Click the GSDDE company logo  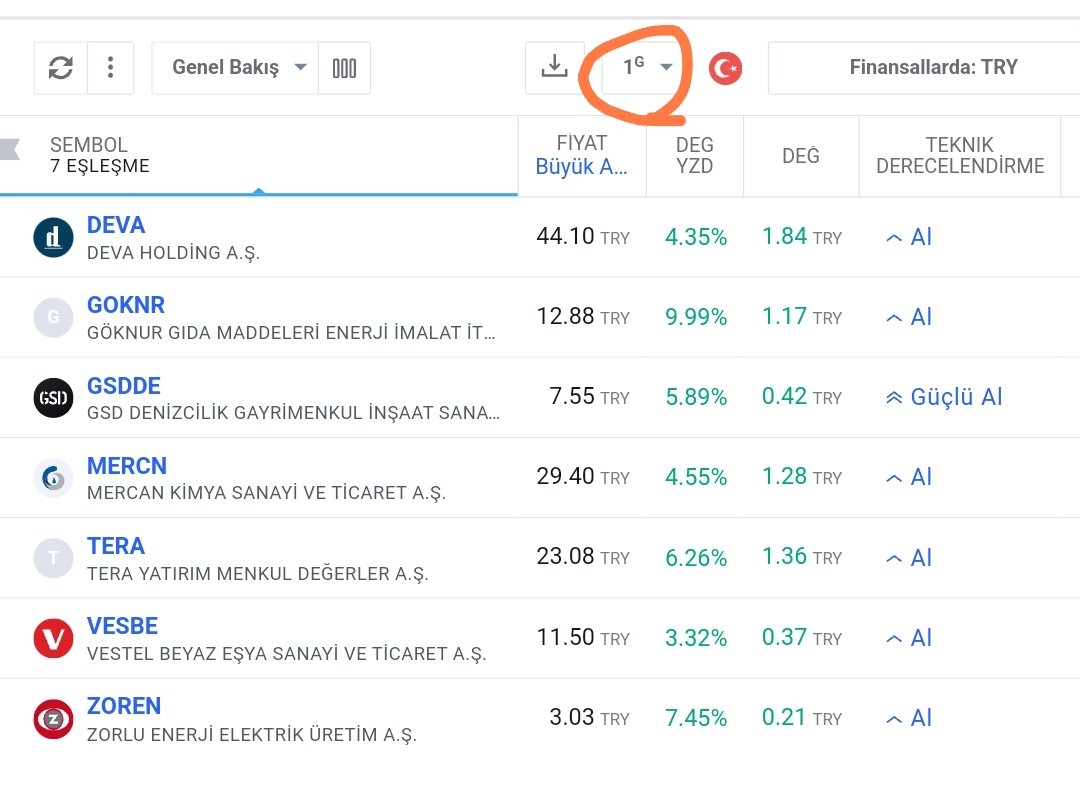(53, 398)
